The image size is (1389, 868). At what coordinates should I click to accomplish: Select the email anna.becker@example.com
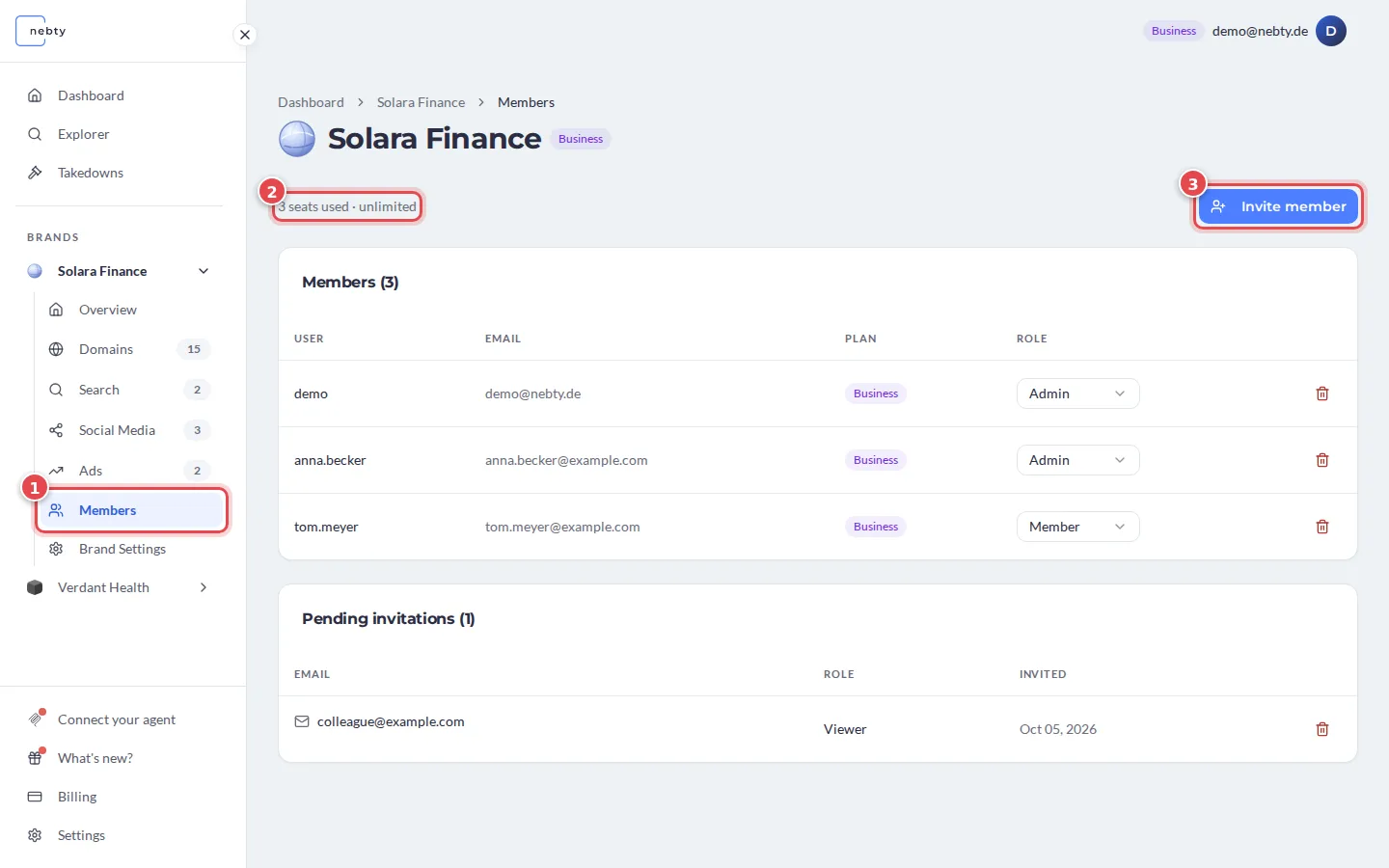[566, 460]
